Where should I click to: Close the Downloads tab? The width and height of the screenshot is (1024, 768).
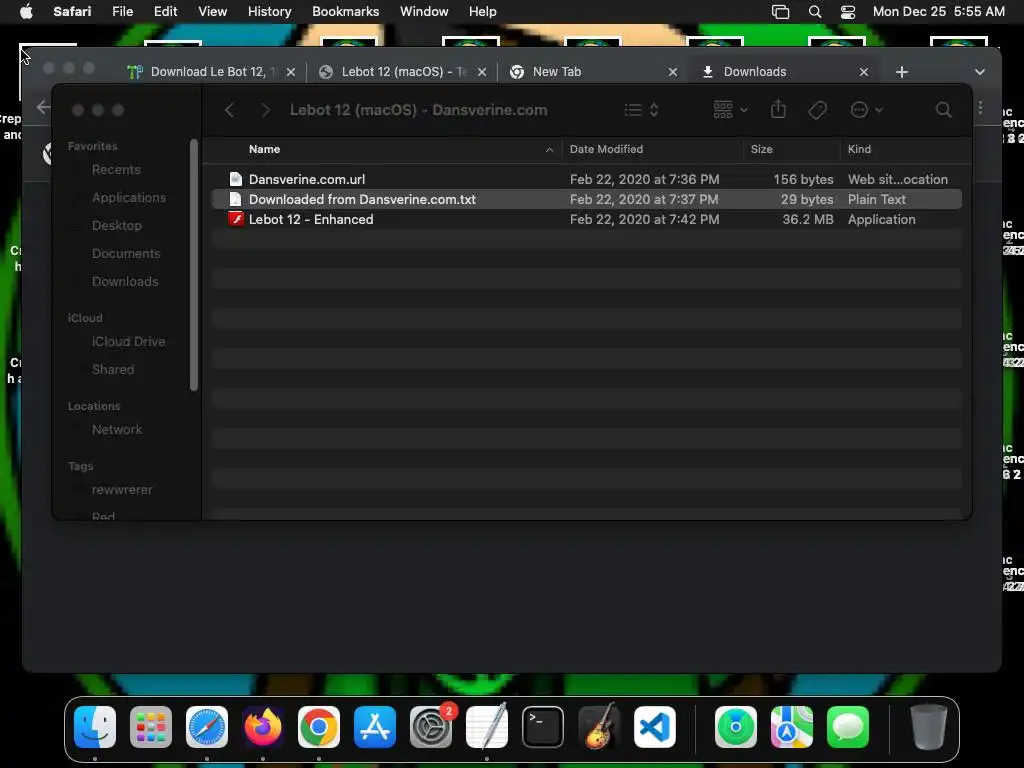[863, 72]
